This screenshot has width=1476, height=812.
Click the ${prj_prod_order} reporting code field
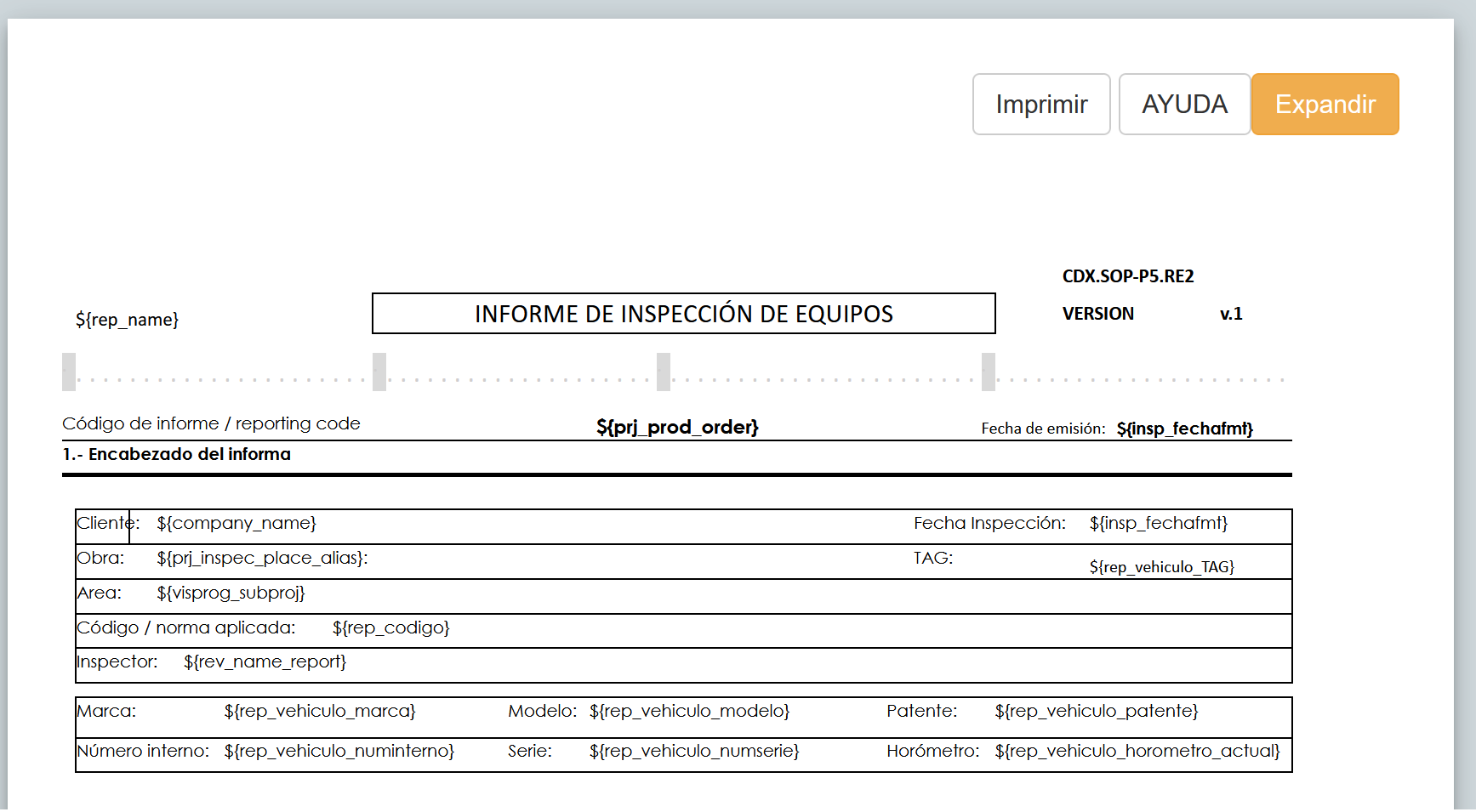(677, 427)
